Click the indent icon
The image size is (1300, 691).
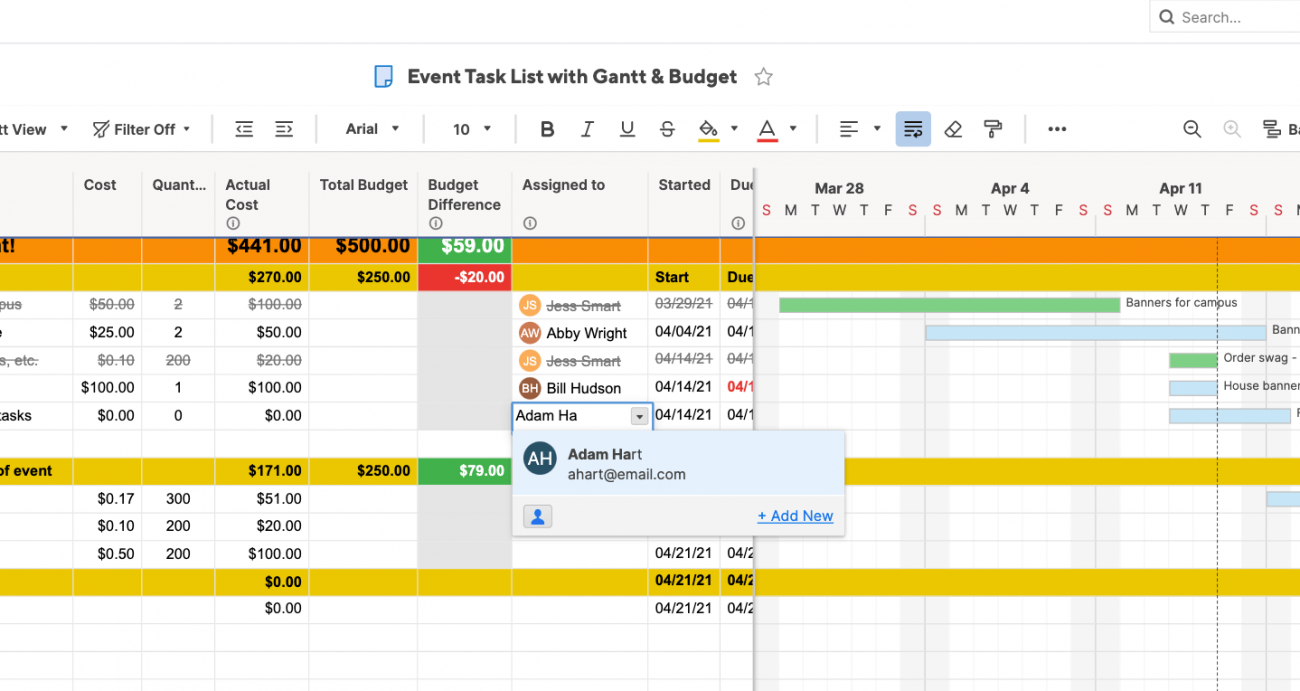tap(284, 129)
